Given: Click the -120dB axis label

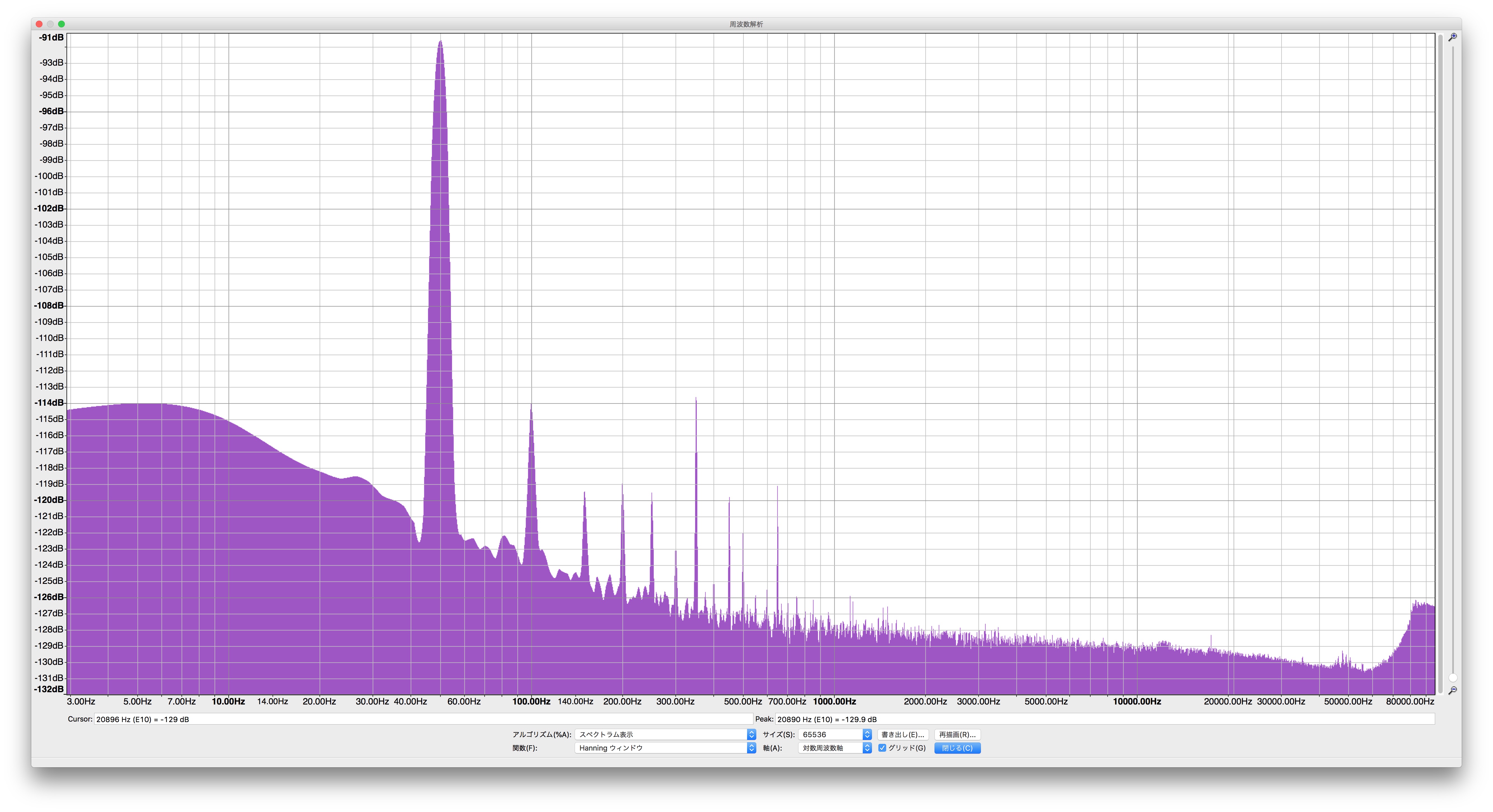Looking at the screenshot, I should pyautogui.click(x=49, y=500).
